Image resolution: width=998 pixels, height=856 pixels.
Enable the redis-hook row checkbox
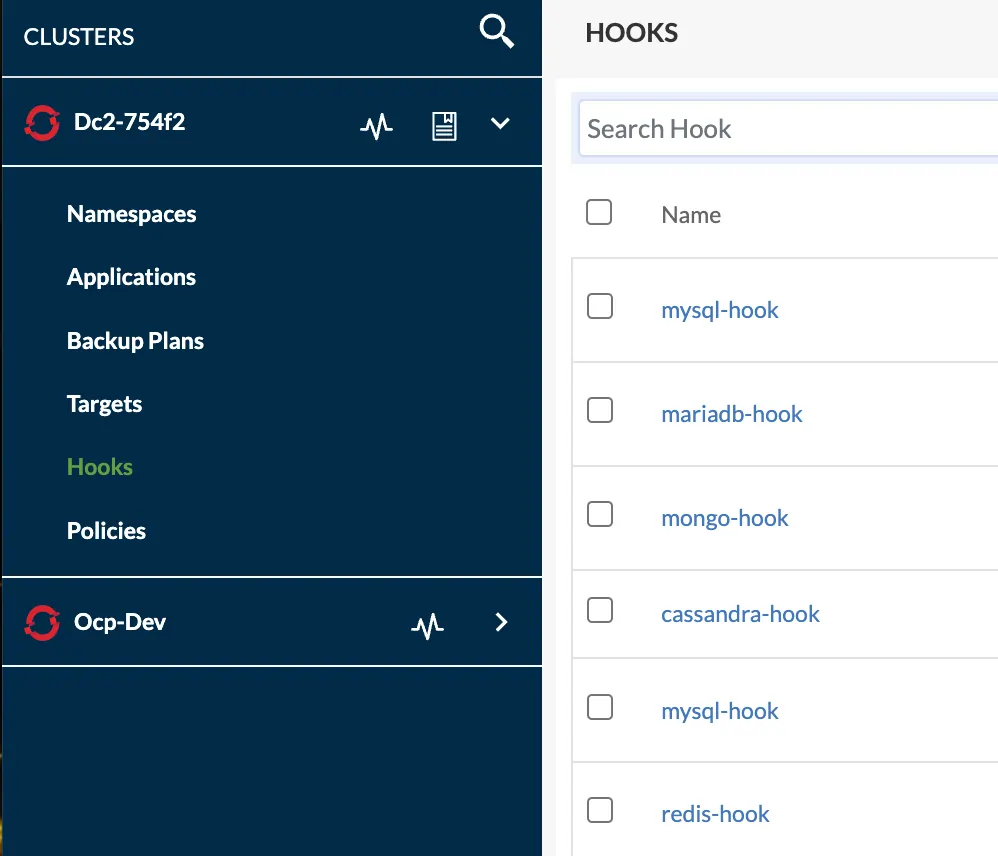click(x=600, y=810)
